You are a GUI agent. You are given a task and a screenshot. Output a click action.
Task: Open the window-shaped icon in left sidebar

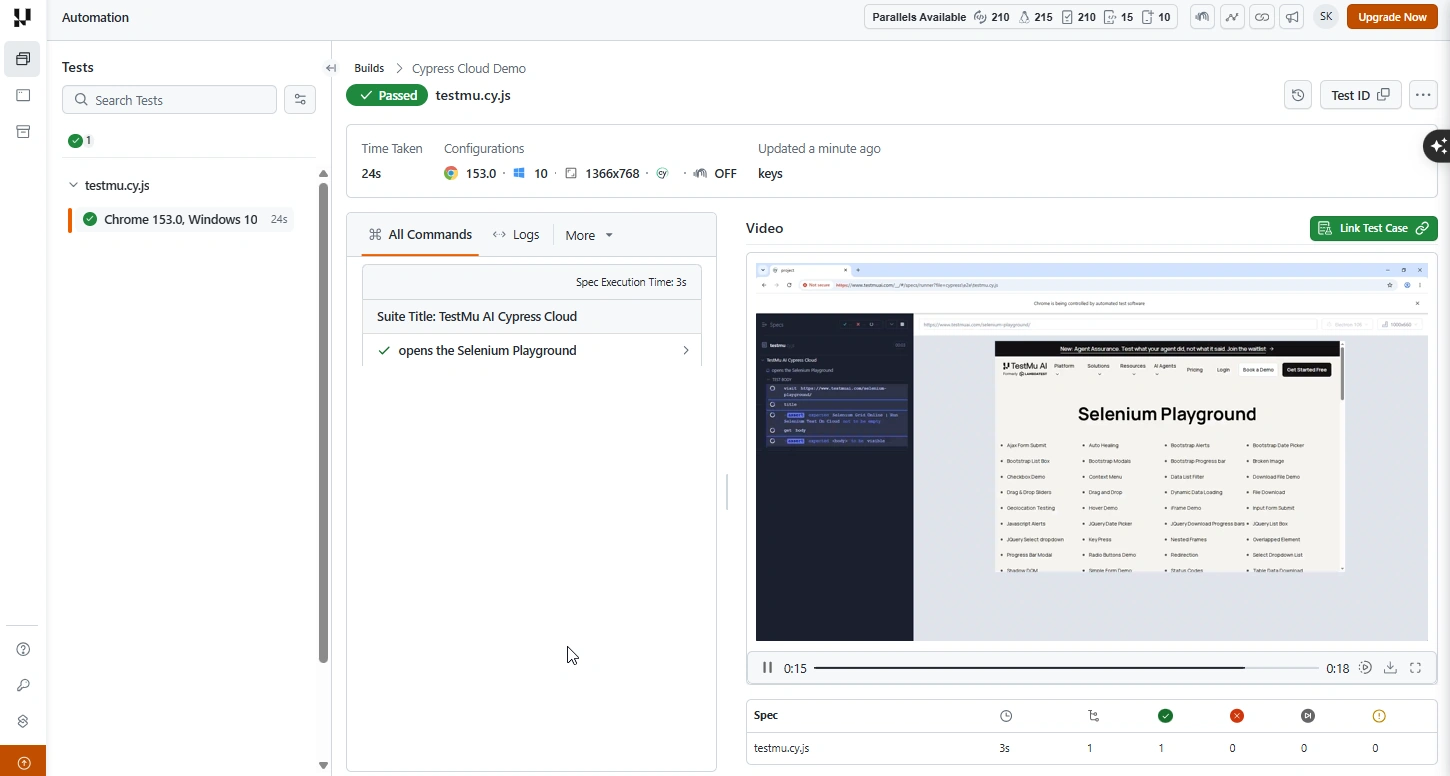pyautogui.click(x=23, y=96)
